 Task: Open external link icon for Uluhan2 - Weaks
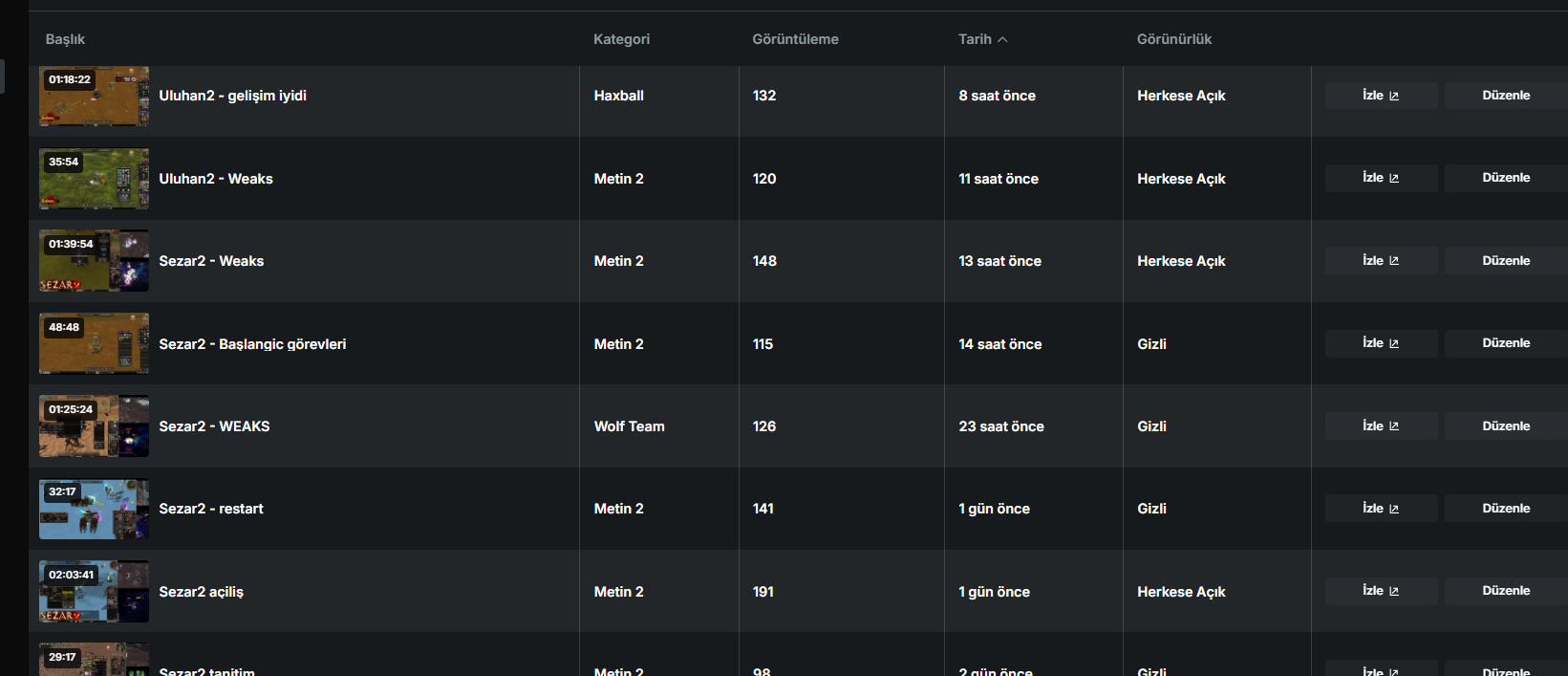[1394, 178]
